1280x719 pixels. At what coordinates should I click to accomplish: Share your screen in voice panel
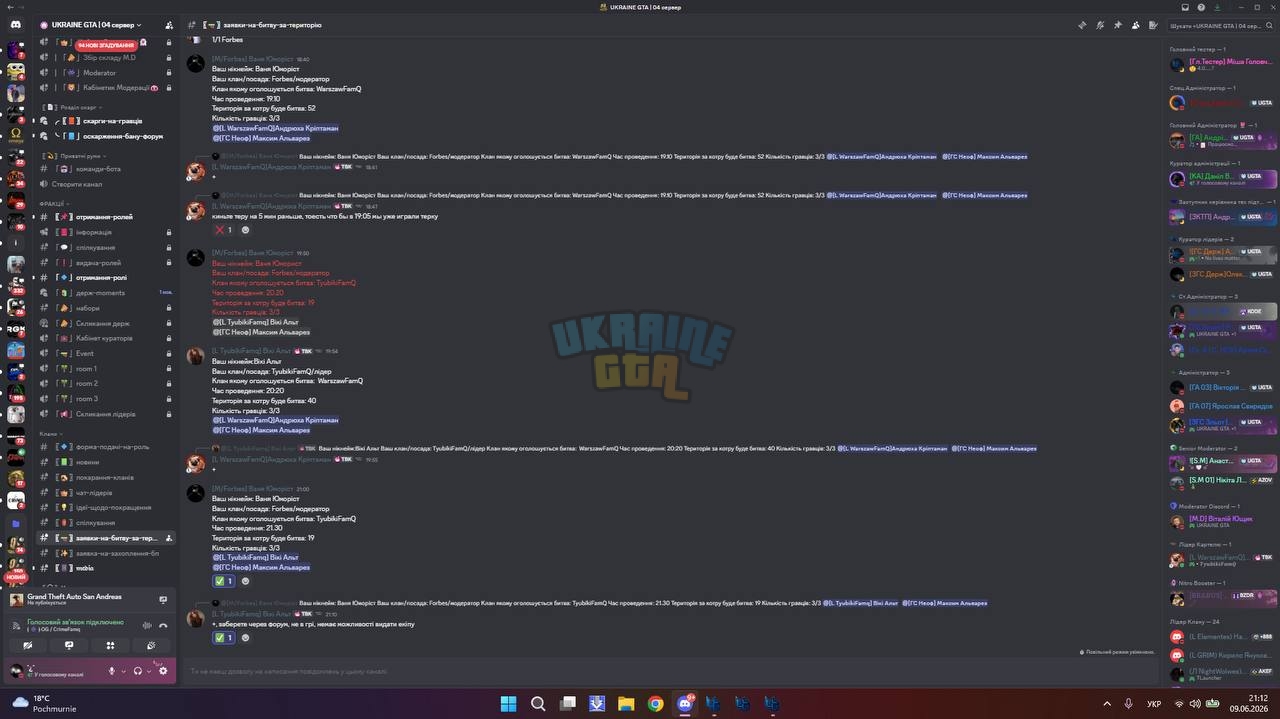[x=69, y=645]
